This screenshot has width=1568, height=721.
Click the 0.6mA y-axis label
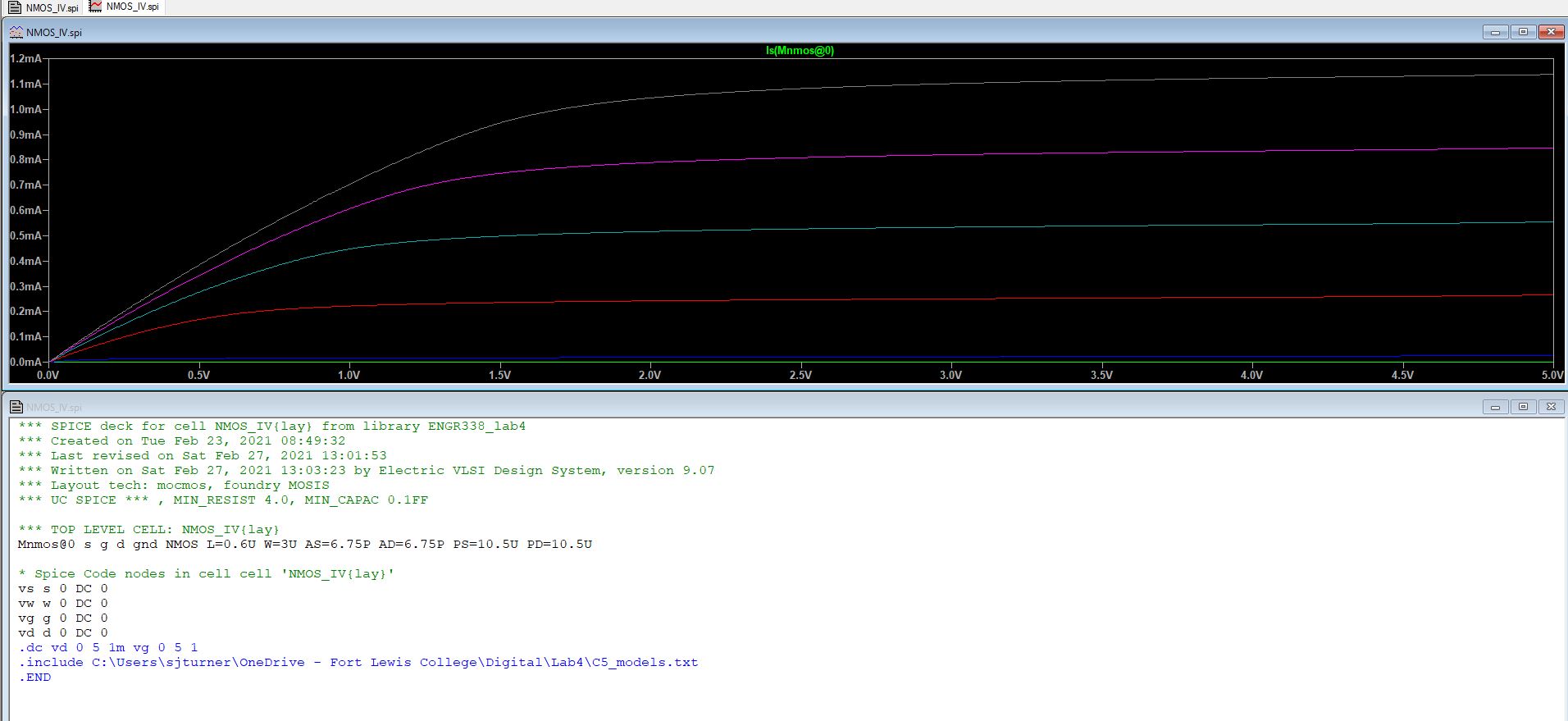click(25, 210)
